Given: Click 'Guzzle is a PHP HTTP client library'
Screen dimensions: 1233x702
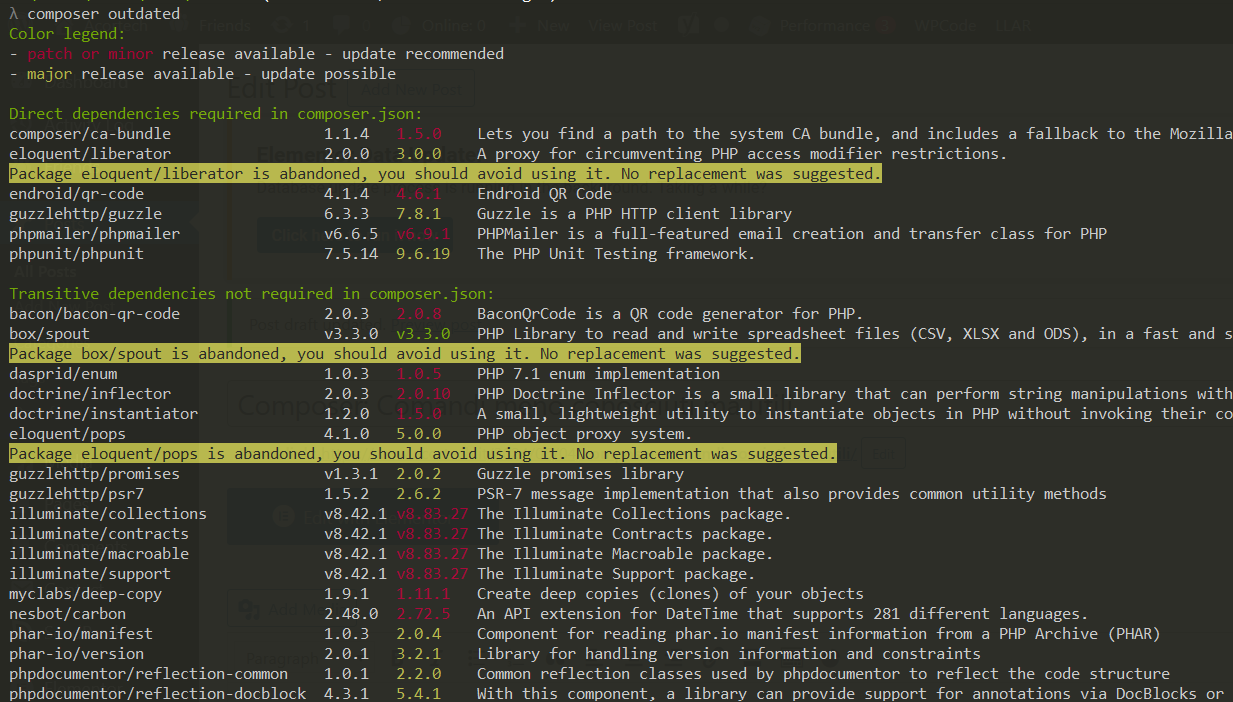Looking at the screenshot, I should [634, 214].
